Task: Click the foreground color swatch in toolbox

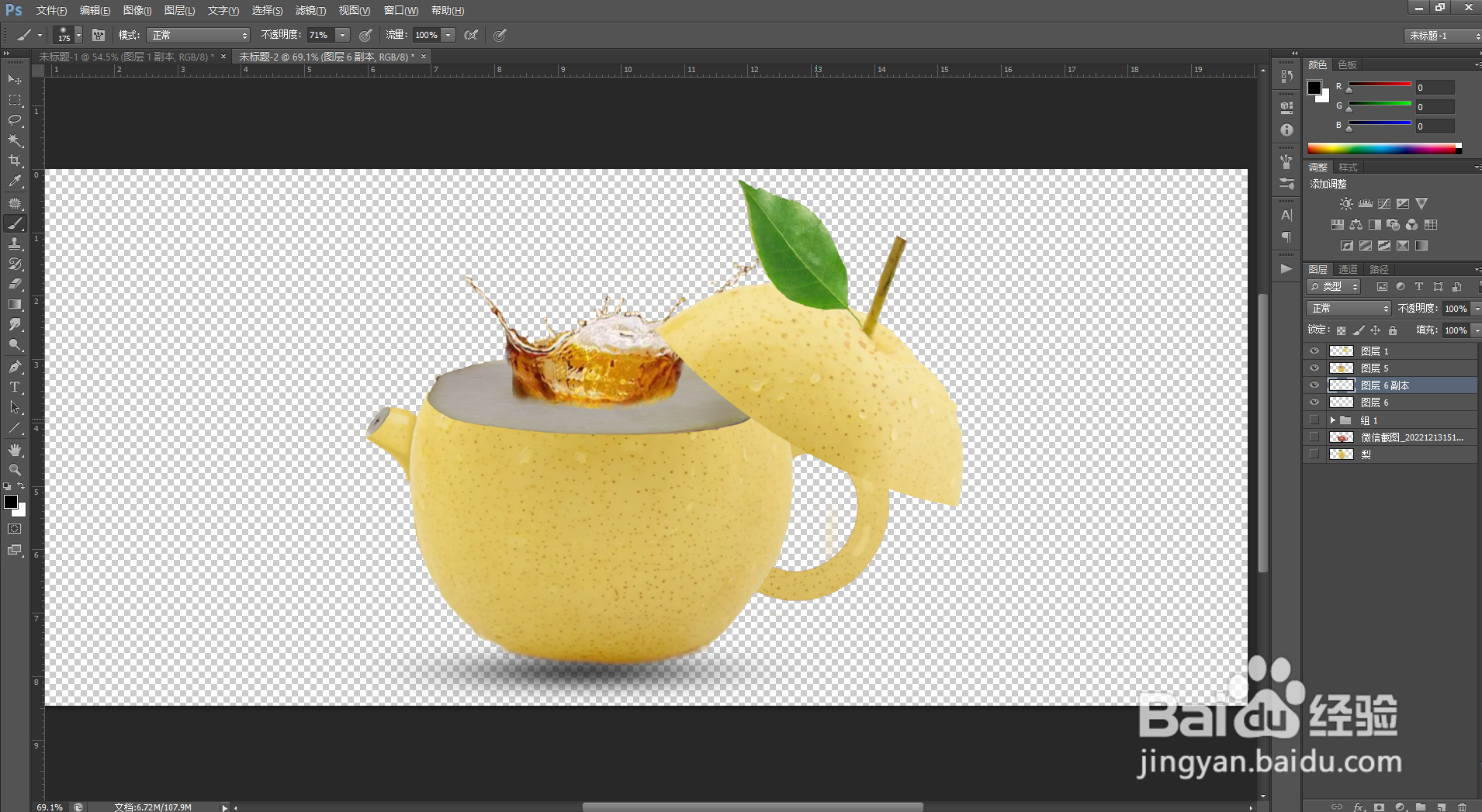Action: point(11,502)
